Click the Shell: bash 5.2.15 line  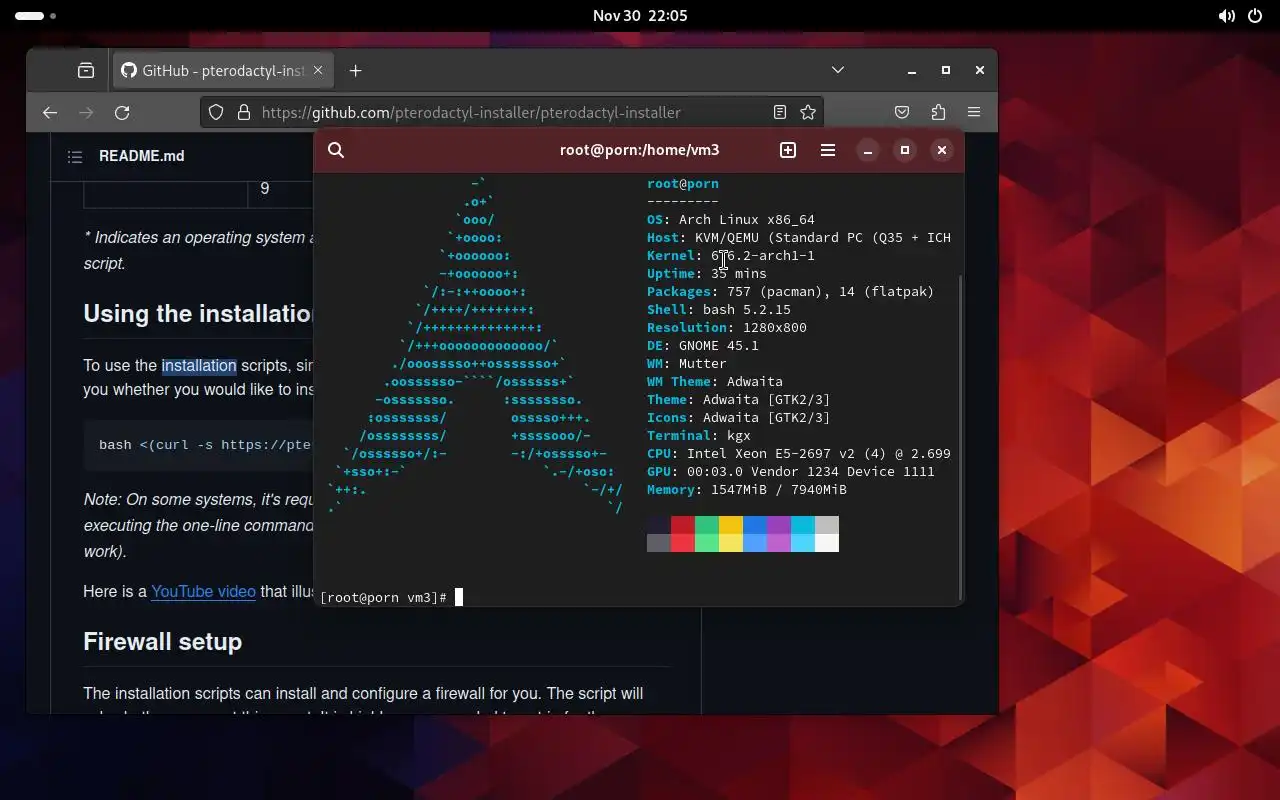coord(719,310)
